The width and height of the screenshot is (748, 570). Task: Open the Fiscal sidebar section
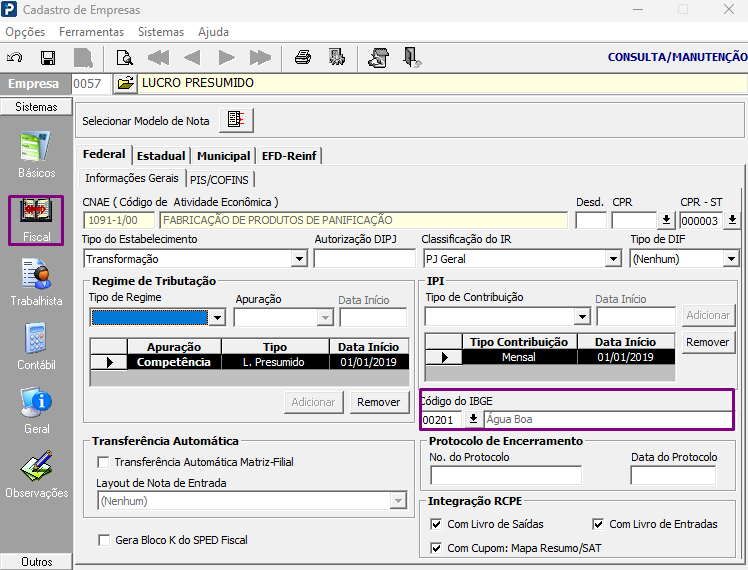(x=36, y=220)
